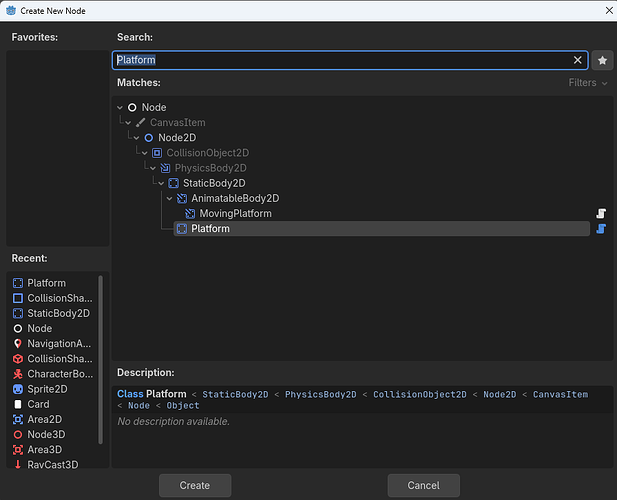This screenshot has height=500, width=617.
Task: Select Area2D from Recent list
Action: click(x=44, y=419)
